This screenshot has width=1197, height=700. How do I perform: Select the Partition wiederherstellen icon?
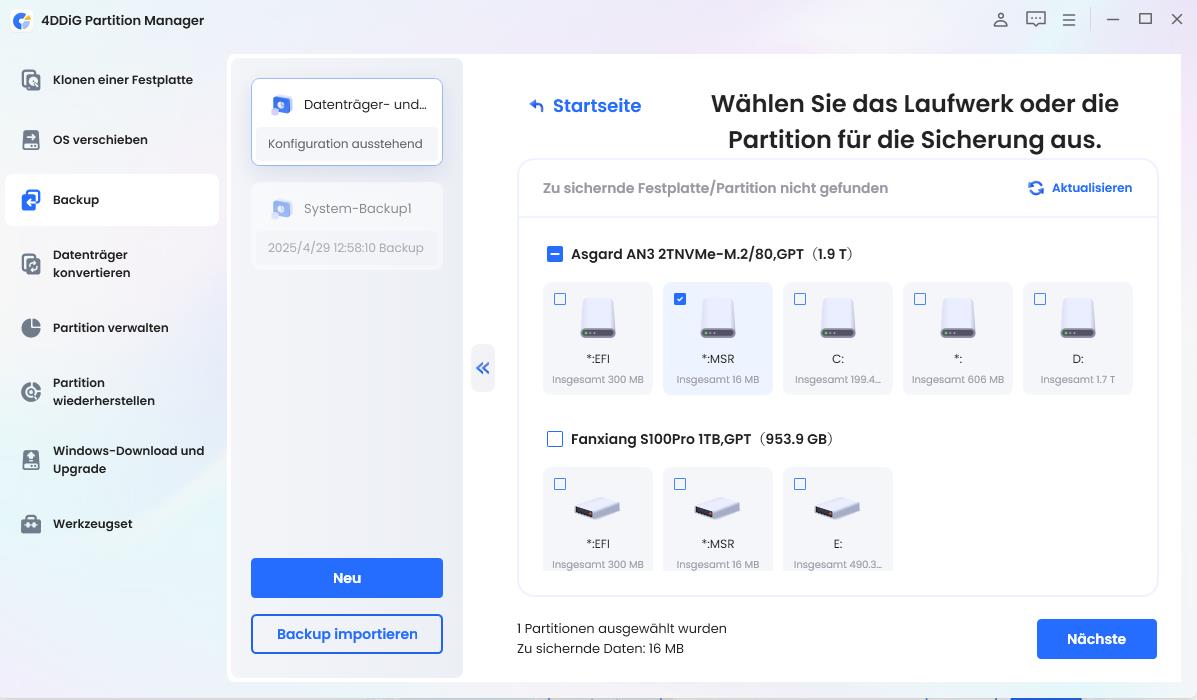point(31,390)
